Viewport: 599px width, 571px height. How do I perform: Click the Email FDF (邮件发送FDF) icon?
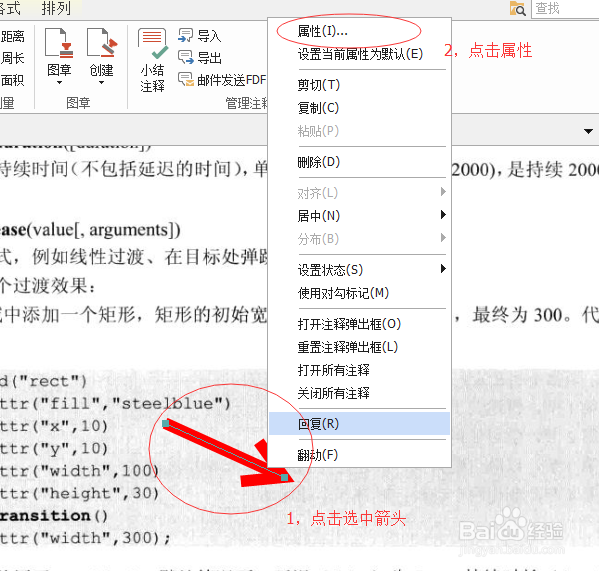click(186, 79)
